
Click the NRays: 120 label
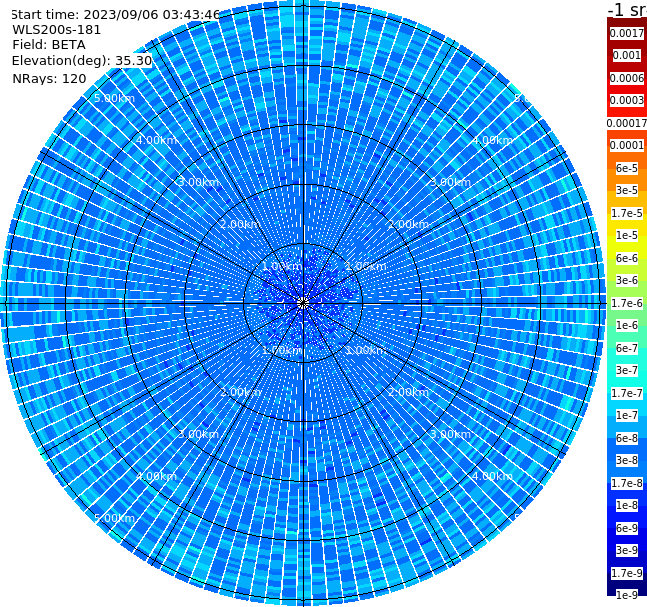(x=49, y=78)
